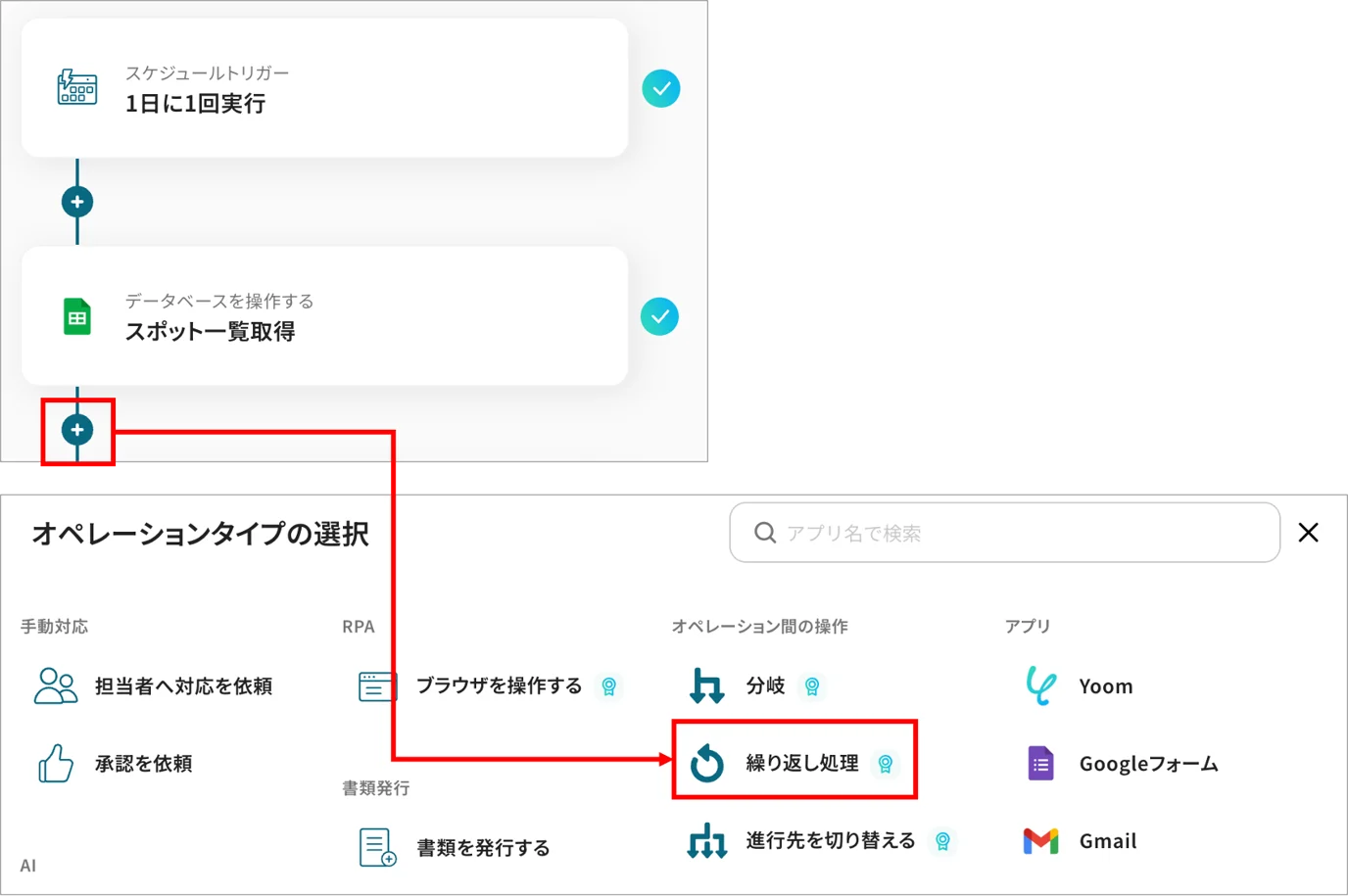Select the Gmail app

click(1108, 840)
